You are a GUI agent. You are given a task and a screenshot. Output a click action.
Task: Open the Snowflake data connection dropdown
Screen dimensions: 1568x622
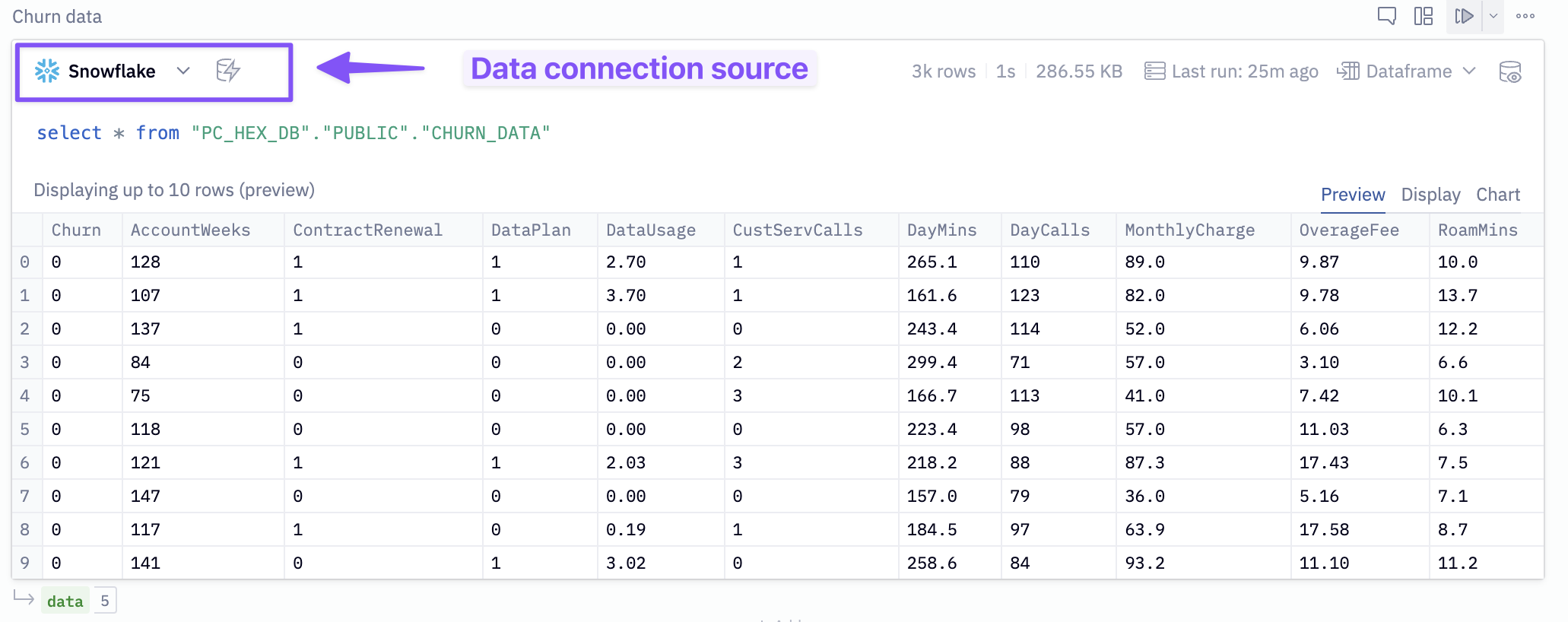click(183, 71)
